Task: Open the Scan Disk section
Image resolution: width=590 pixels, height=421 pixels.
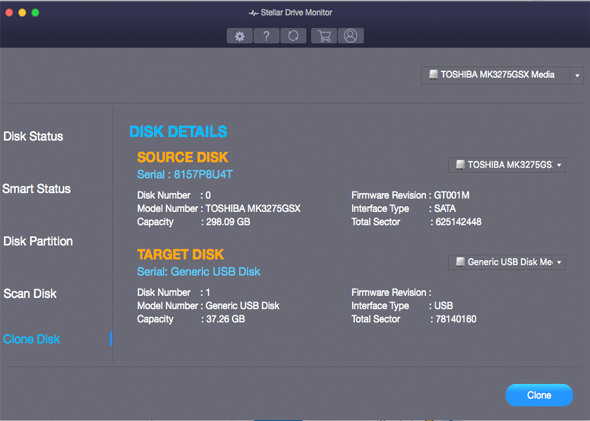Action: (x=30, y=293)
